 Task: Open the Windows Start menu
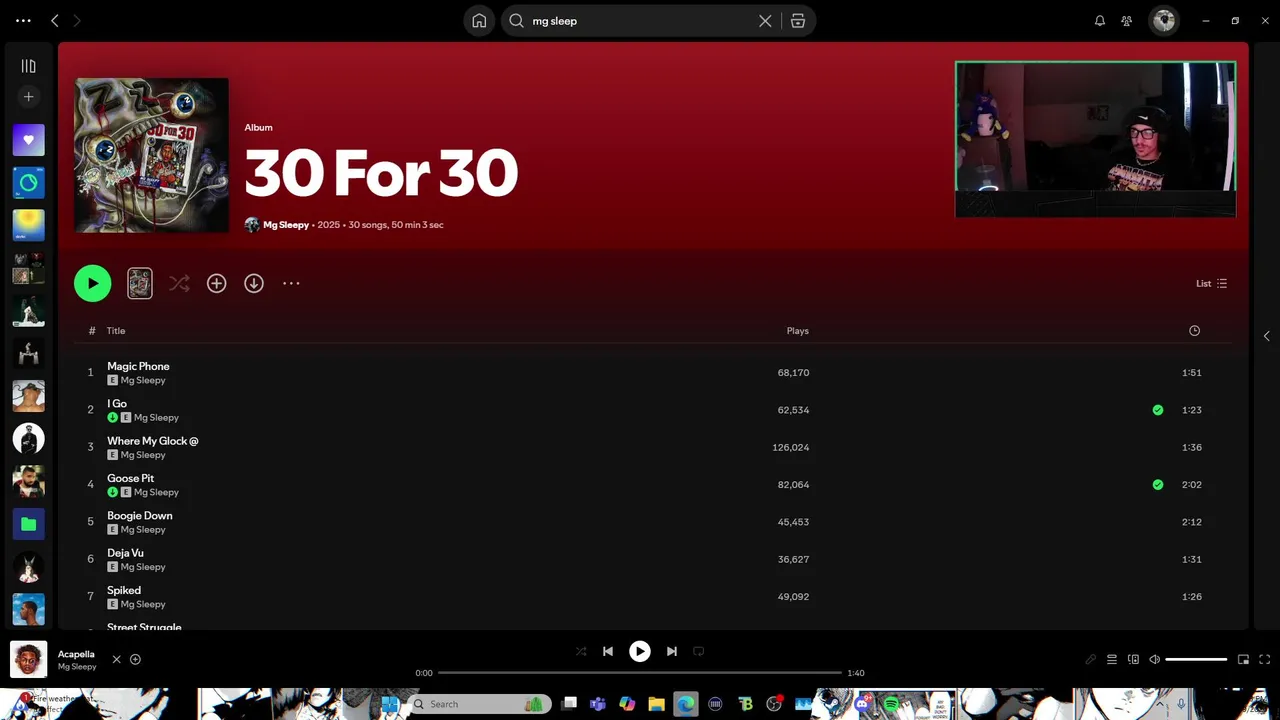pyautogui.click(x=389, y=704)
